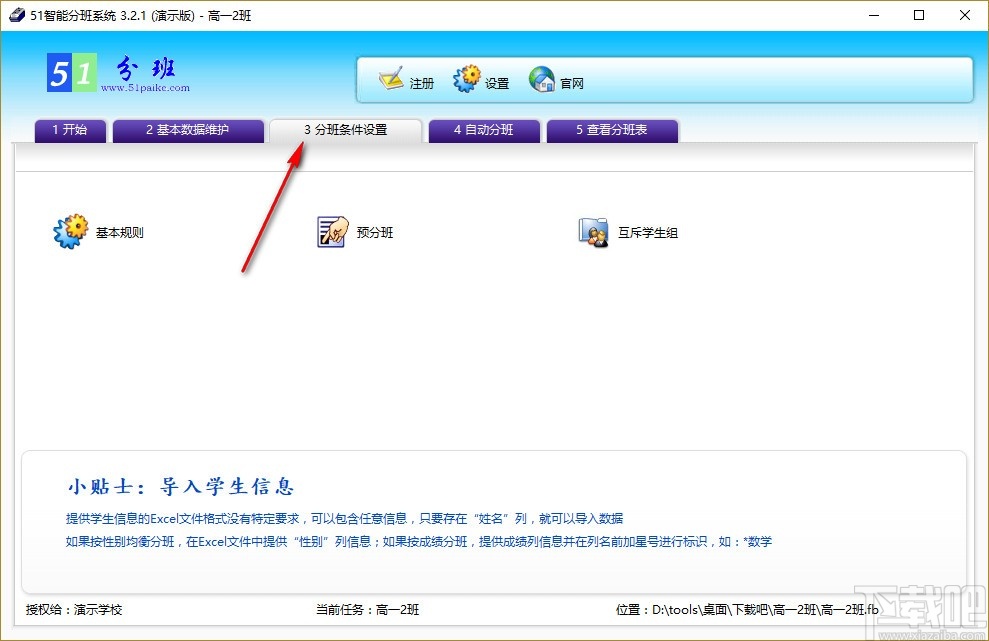Open the 注册 registration tool
Screen dimensions: 989x641
coord(405,80)
